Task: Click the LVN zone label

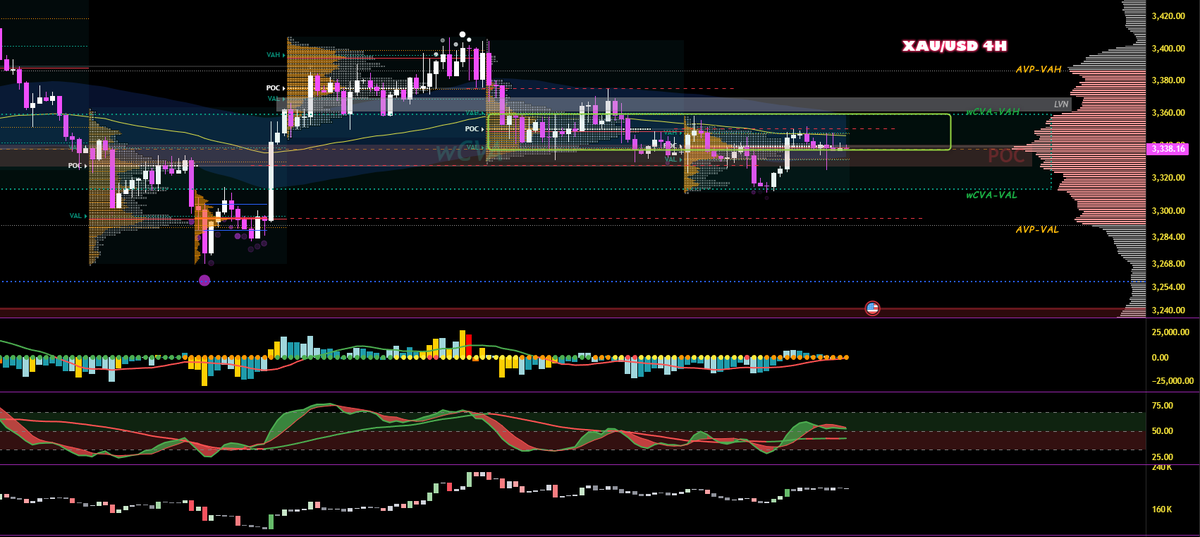Action: coord(1062,104)
